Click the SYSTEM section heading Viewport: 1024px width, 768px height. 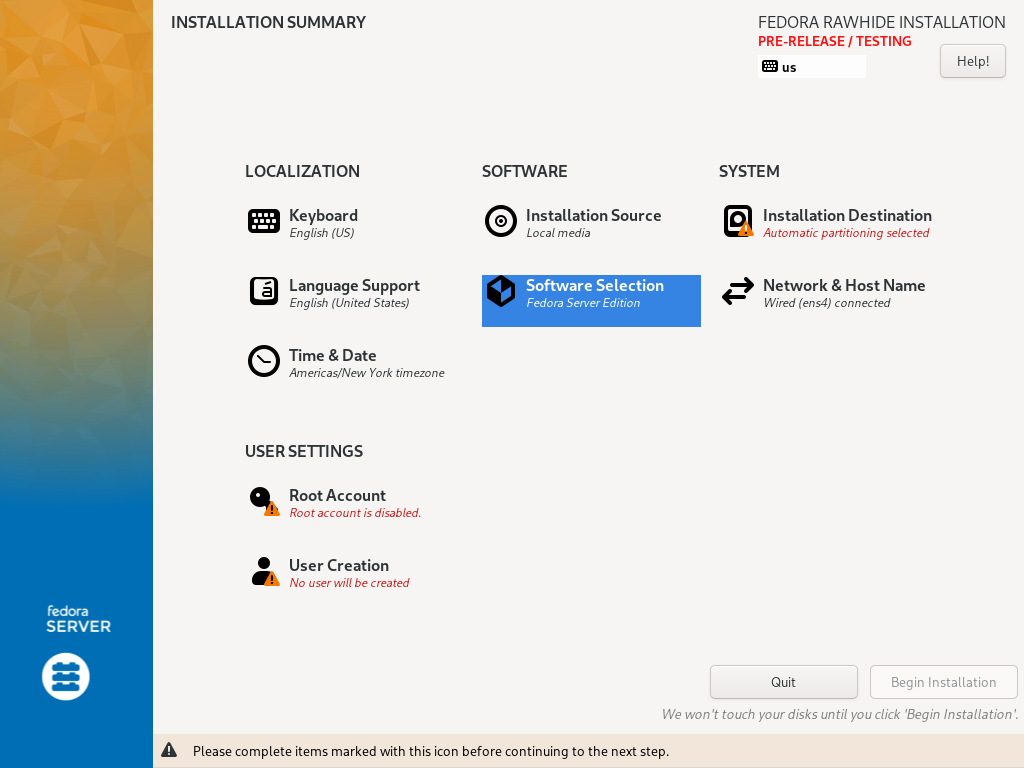[749, 171]
